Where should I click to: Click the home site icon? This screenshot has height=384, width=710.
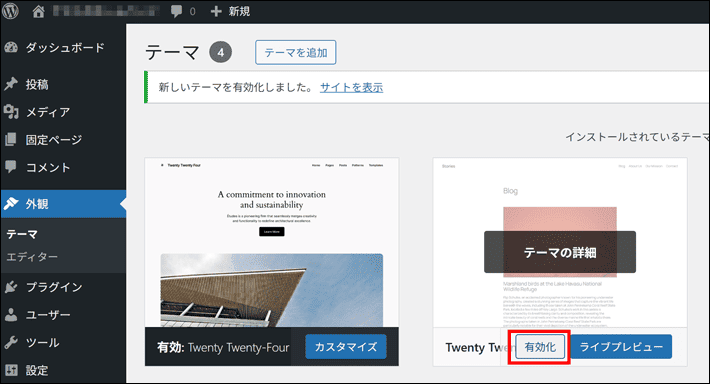click(x=38, y=11)
